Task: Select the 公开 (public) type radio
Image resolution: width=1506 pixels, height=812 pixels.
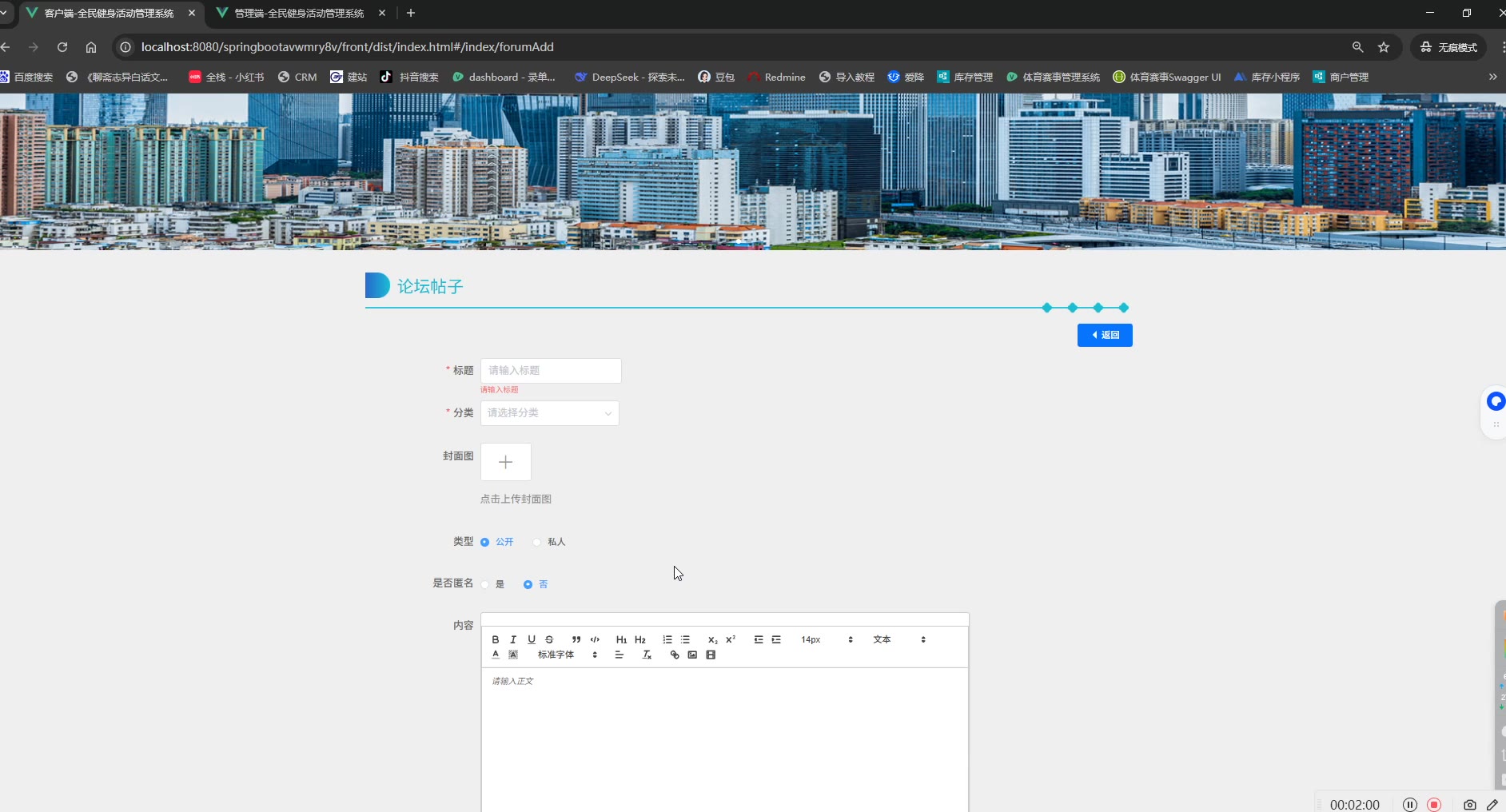Action: (485, 542)
